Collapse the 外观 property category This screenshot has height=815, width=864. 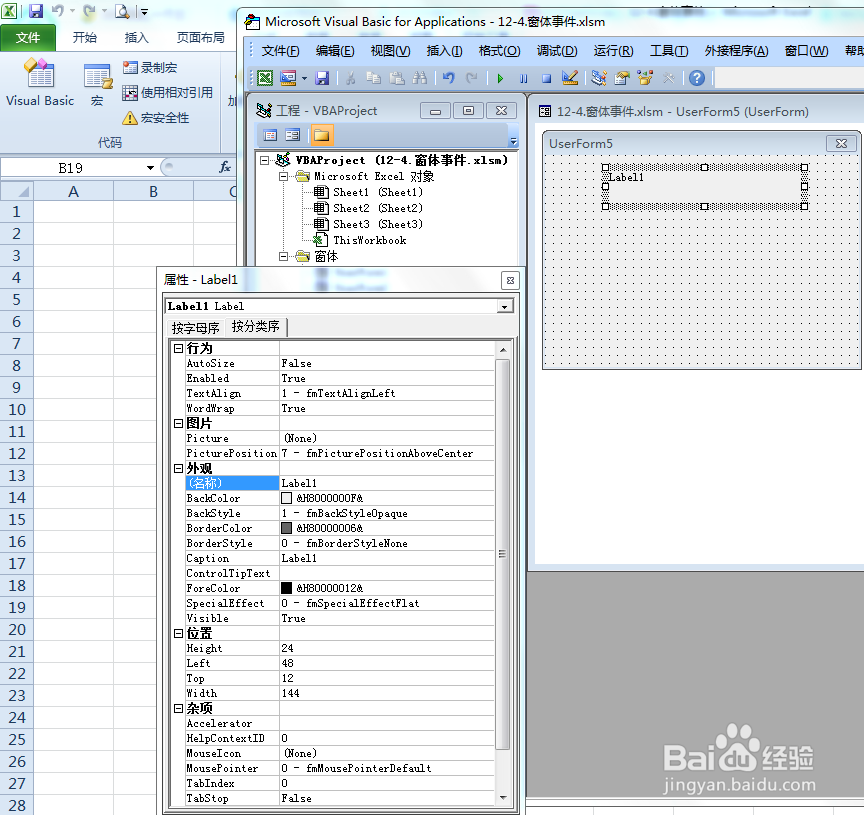coord(179,468)
